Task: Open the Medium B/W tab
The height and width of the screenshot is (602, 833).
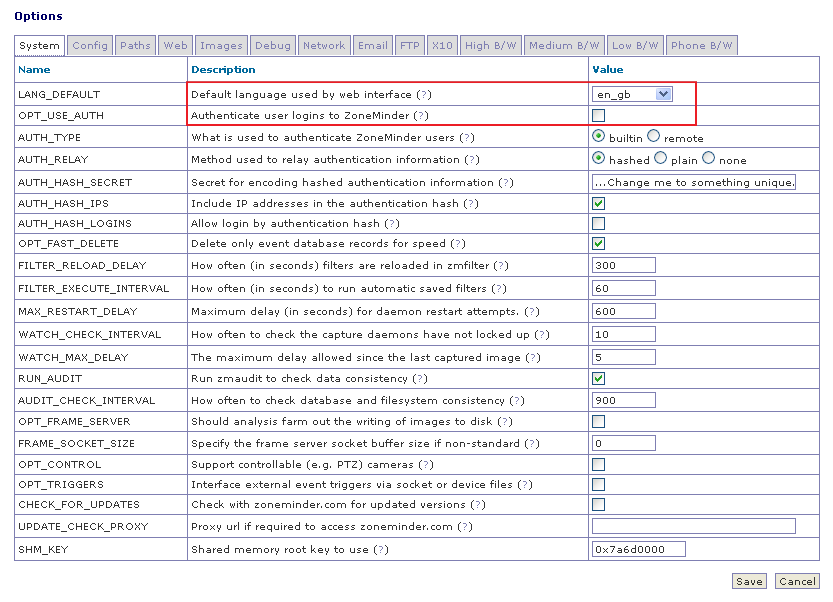Action: [x=564, y=46]
